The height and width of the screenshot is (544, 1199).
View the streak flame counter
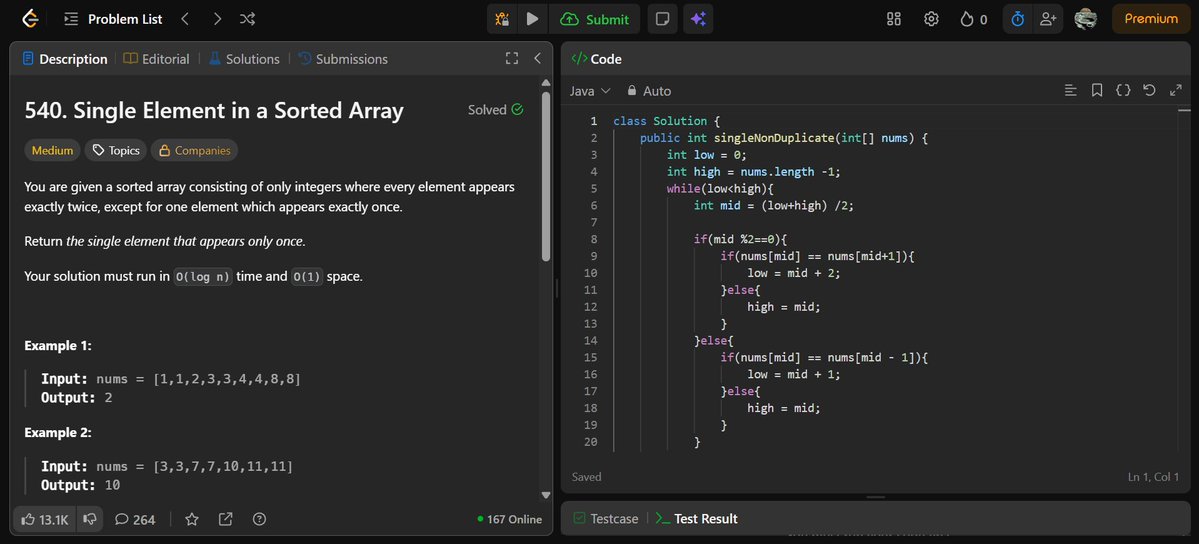(974, 19)
